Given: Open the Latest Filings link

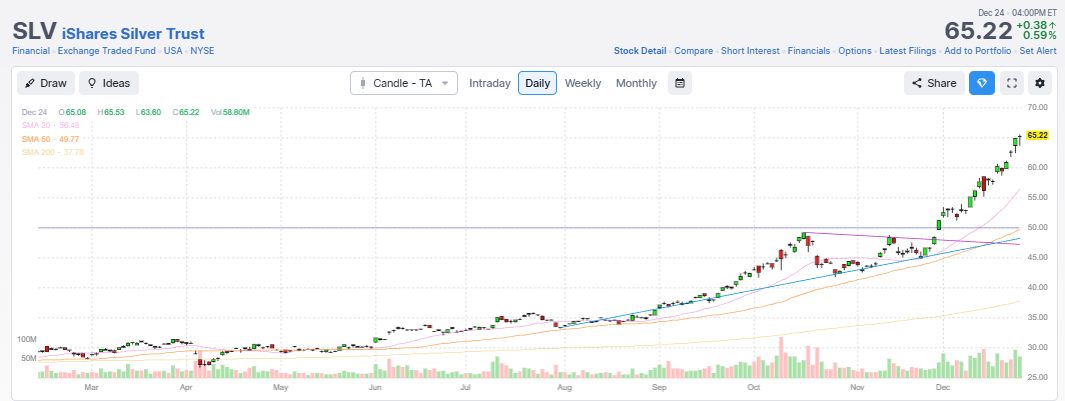Looking at the screenshot, I should pos(907,51).
